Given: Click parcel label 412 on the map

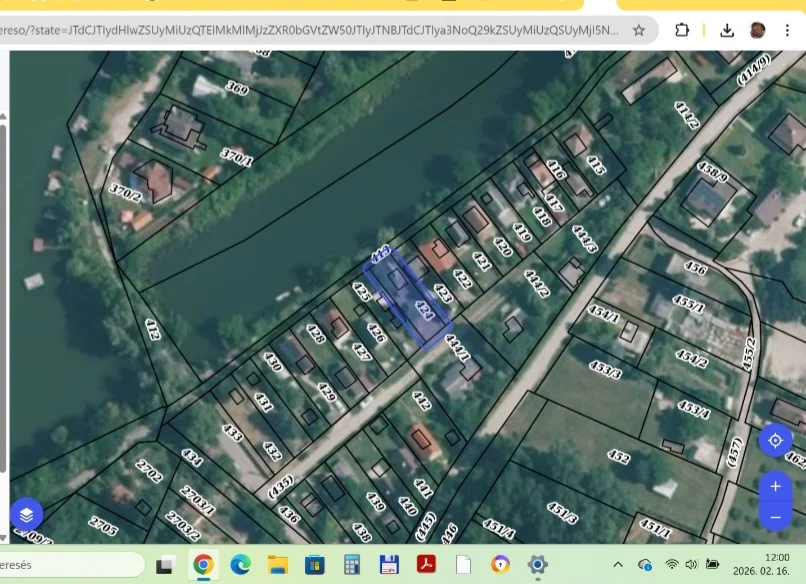Looking at the screenshot, I should click(152, 329).
